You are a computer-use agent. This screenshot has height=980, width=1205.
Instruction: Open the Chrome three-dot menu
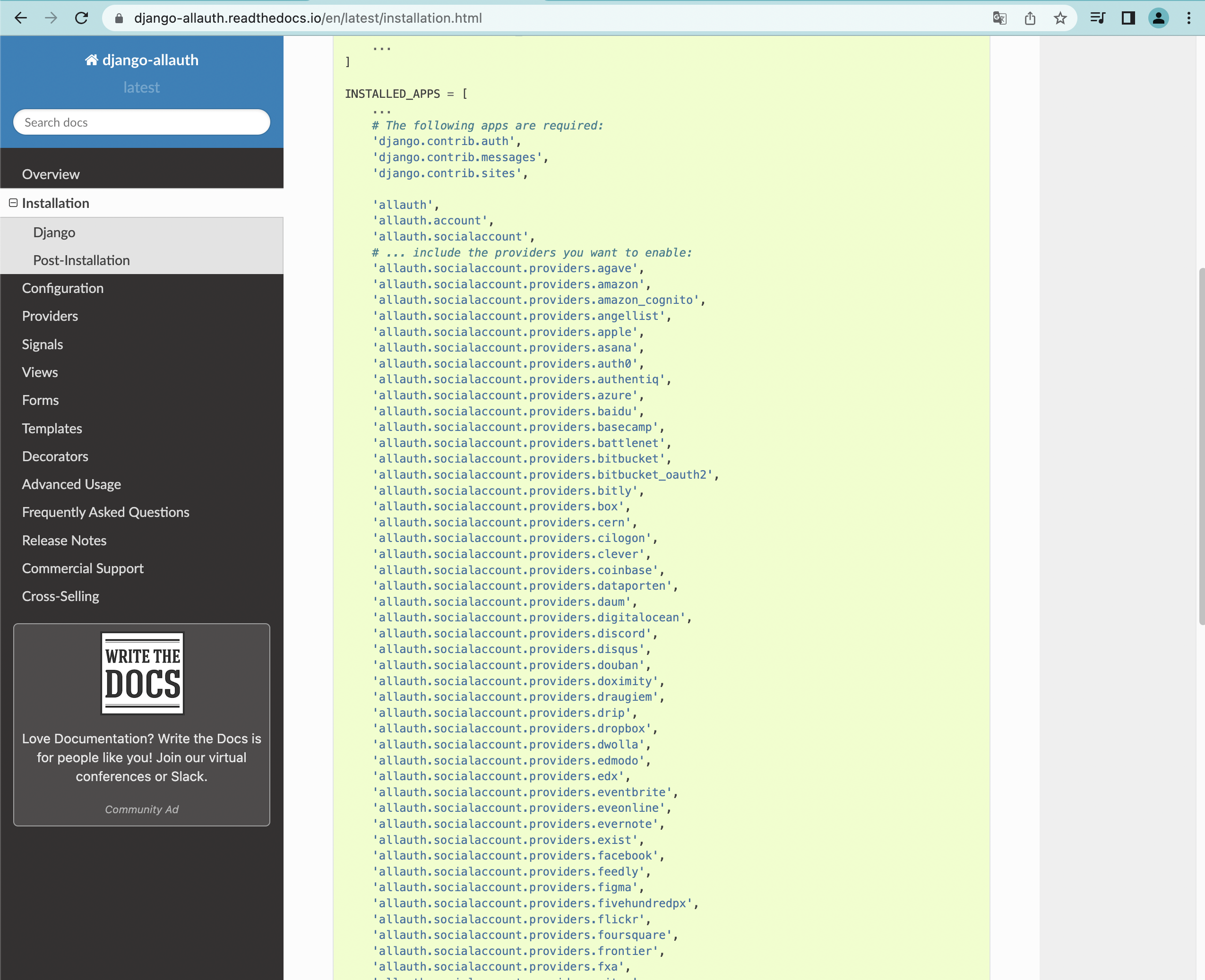click(1188, 18)
